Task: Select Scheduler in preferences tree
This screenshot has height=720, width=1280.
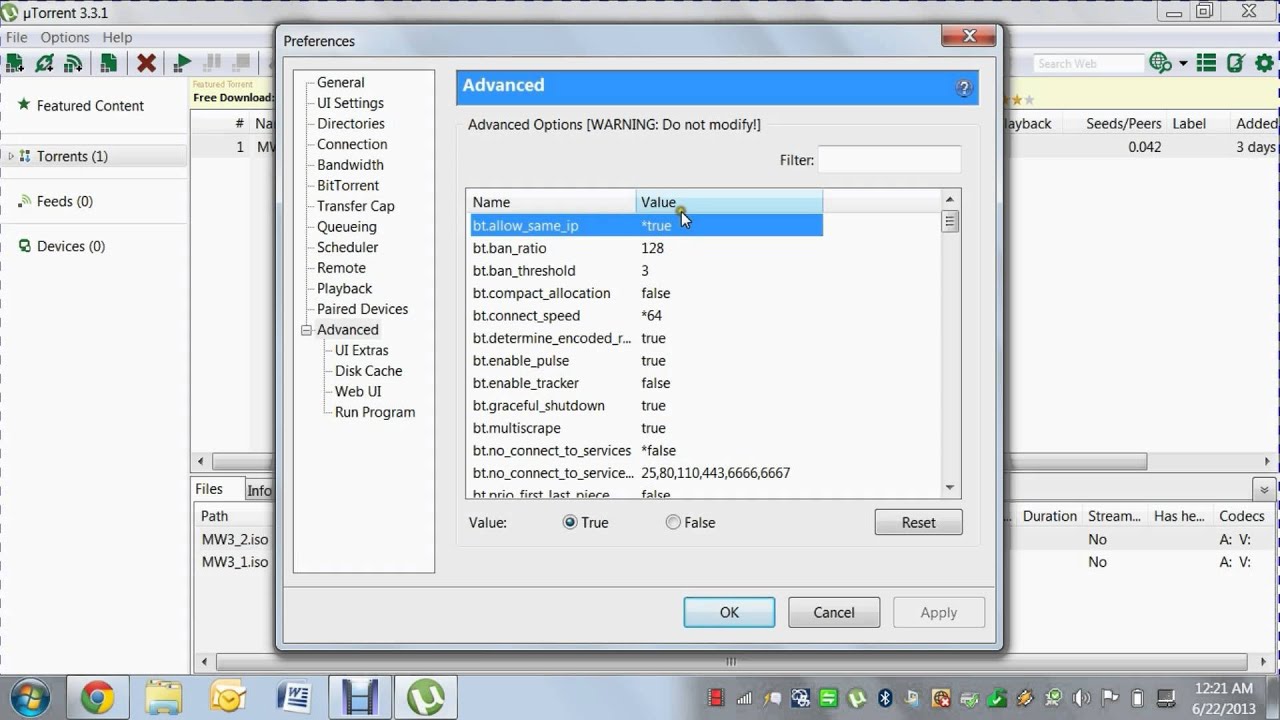Action: 348,247
